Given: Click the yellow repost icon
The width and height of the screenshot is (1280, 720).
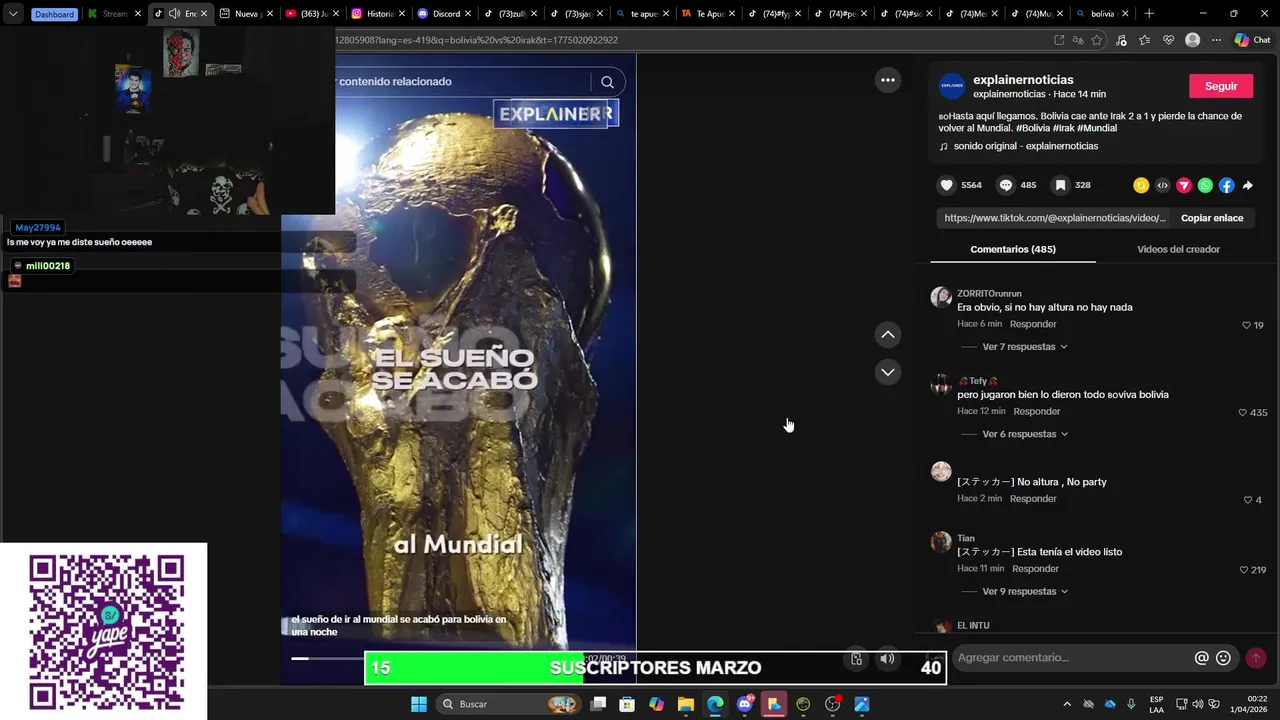Looking at the screenshot, I should point(1141,185).
